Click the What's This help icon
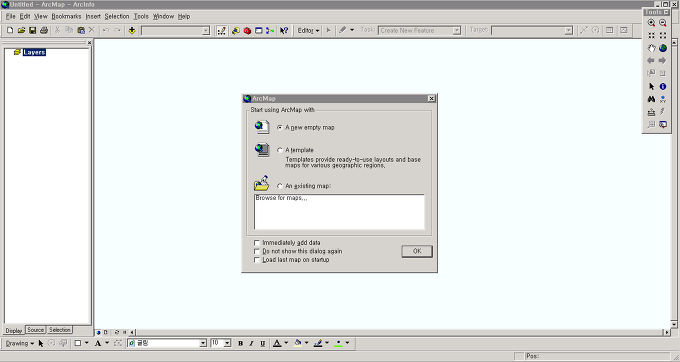 point(284,30)
